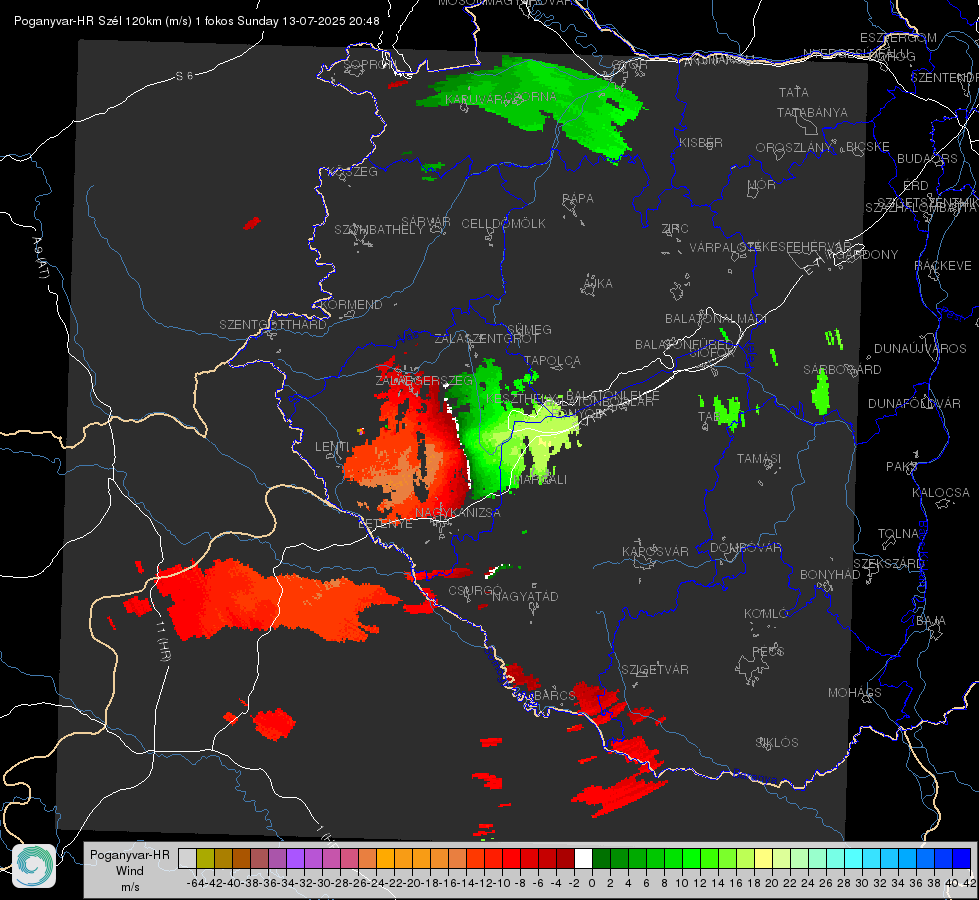Click the NAGYATAD label
979x900 pixels.
click(525, 596)
